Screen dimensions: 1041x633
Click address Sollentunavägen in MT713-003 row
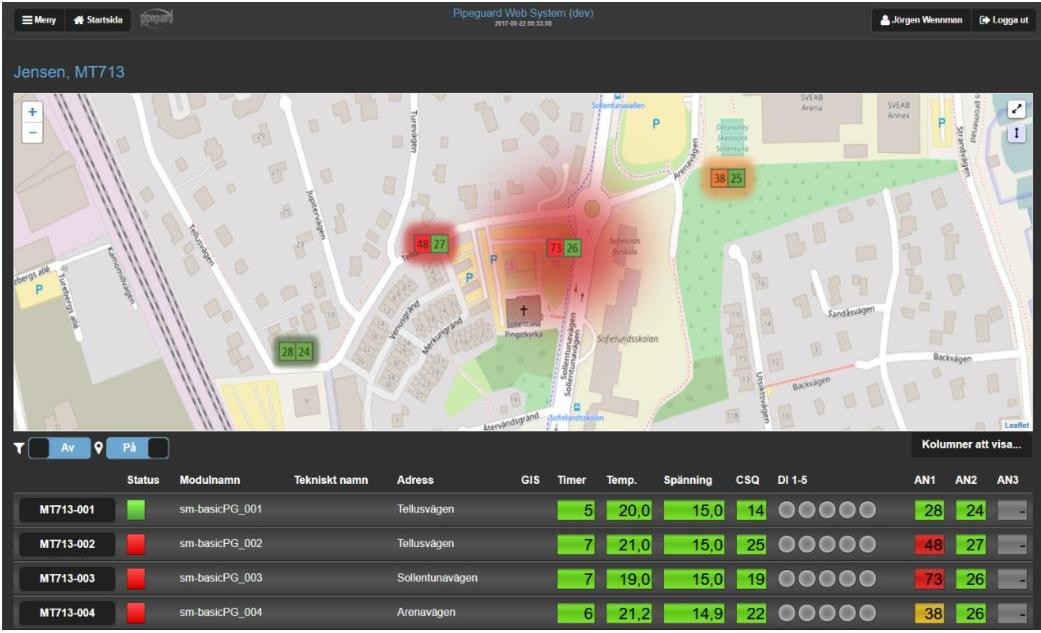pyautogui.click(x=437, y=578)
